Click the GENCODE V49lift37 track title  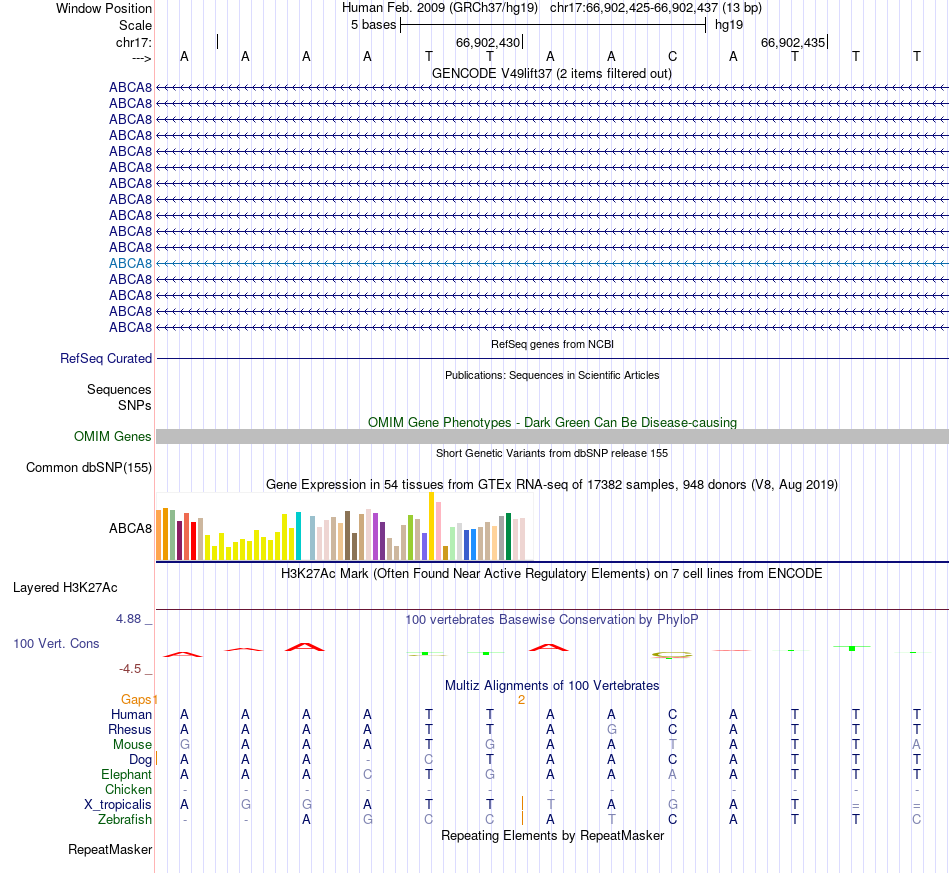tap(551, 73)
